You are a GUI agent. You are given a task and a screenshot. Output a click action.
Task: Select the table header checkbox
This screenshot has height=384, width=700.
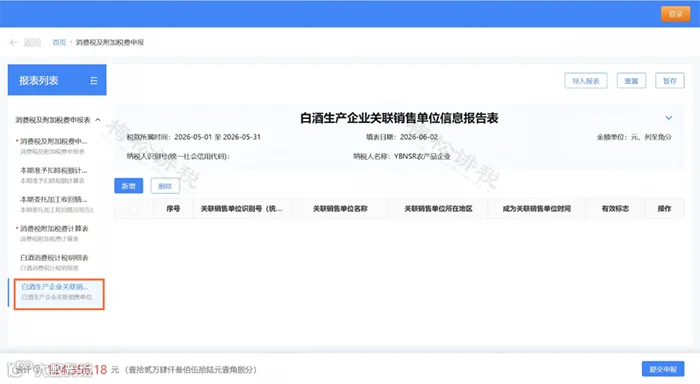tap(134, 209)
